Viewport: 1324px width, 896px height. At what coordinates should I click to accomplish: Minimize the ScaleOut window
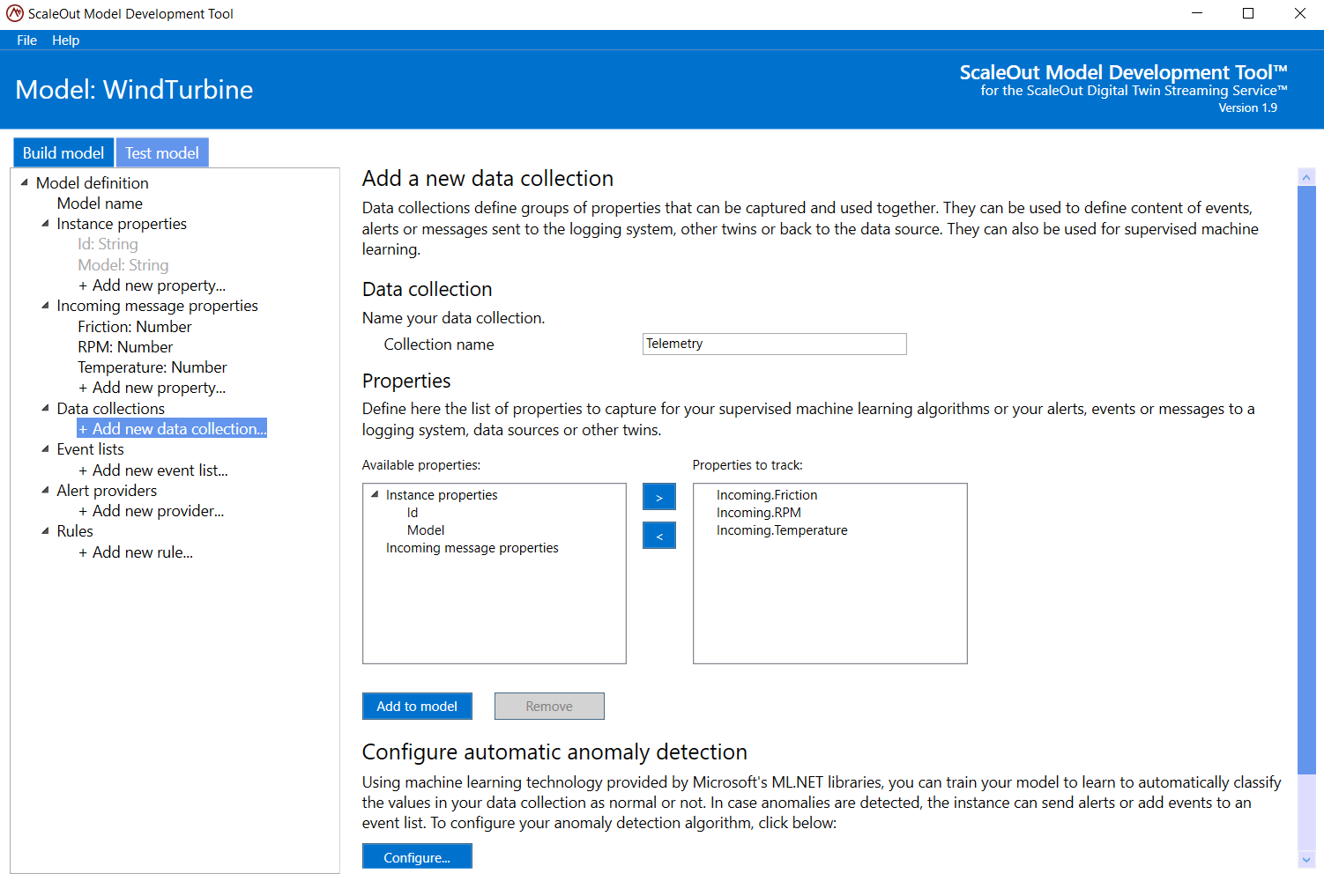(x=1197, y=13)
